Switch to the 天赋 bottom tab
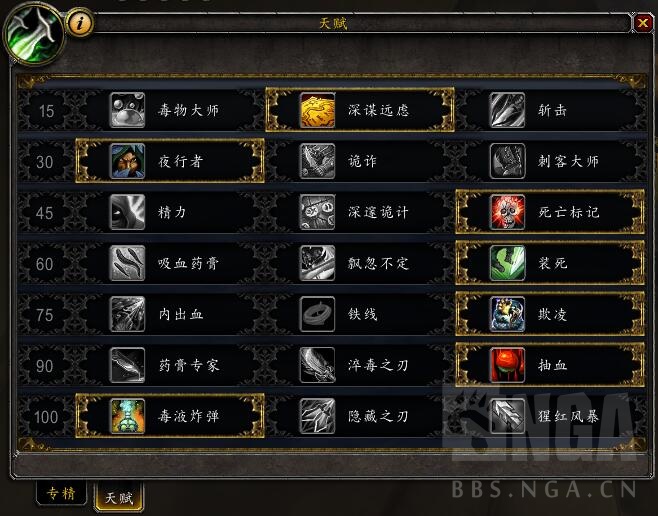The width and height of the screenshot is (658, 516). 119,498
